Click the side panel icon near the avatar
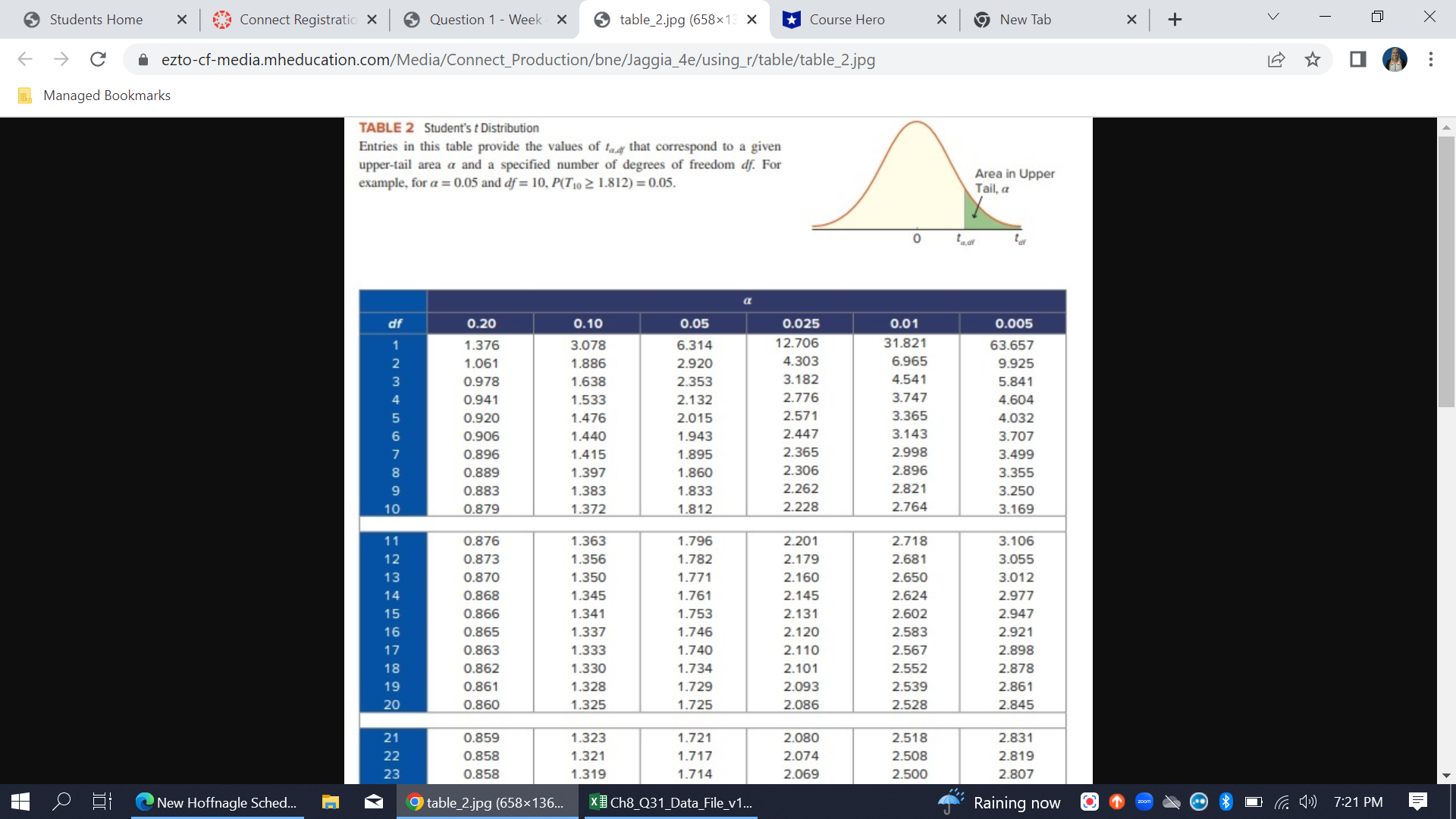This screenshot has height=819, width=1456. click(1357, 59)
